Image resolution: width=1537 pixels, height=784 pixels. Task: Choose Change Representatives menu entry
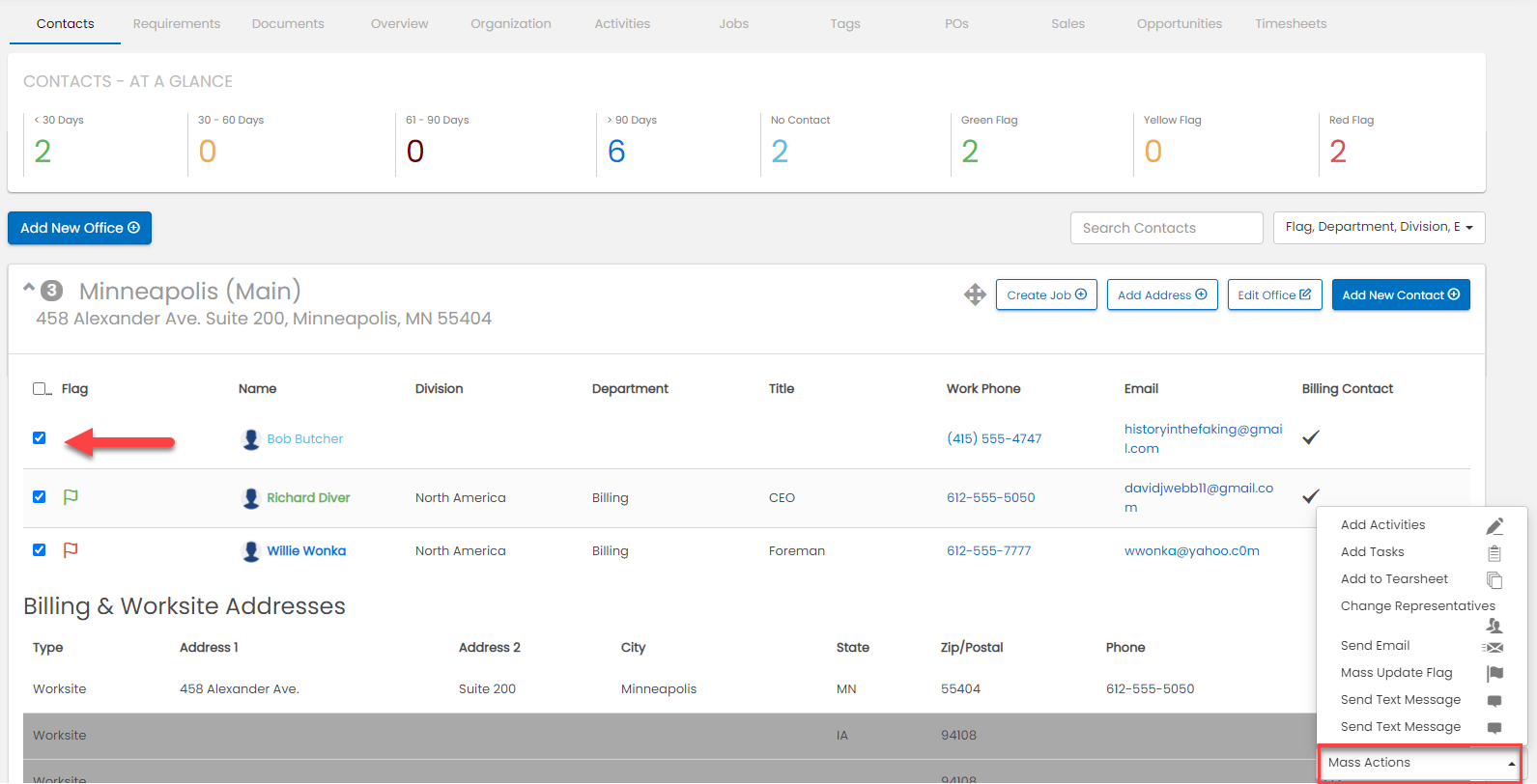coord(1417,606)
